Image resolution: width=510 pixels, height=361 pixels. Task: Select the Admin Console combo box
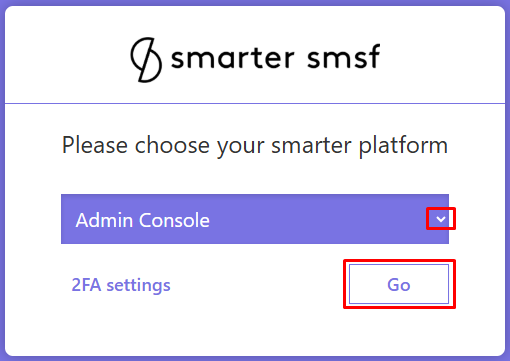tap(255, 219)
